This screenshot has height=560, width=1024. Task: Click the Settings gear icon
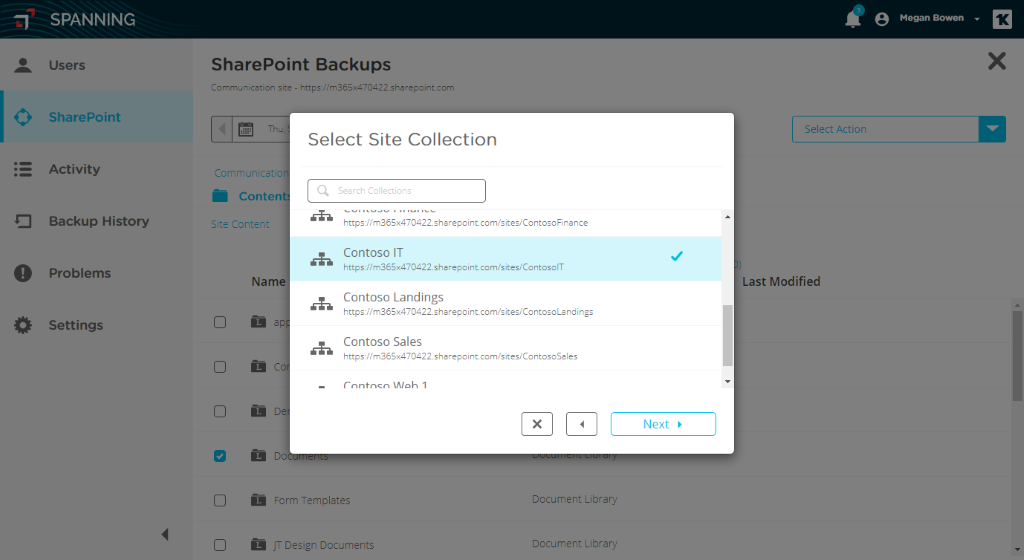(23, 325)
